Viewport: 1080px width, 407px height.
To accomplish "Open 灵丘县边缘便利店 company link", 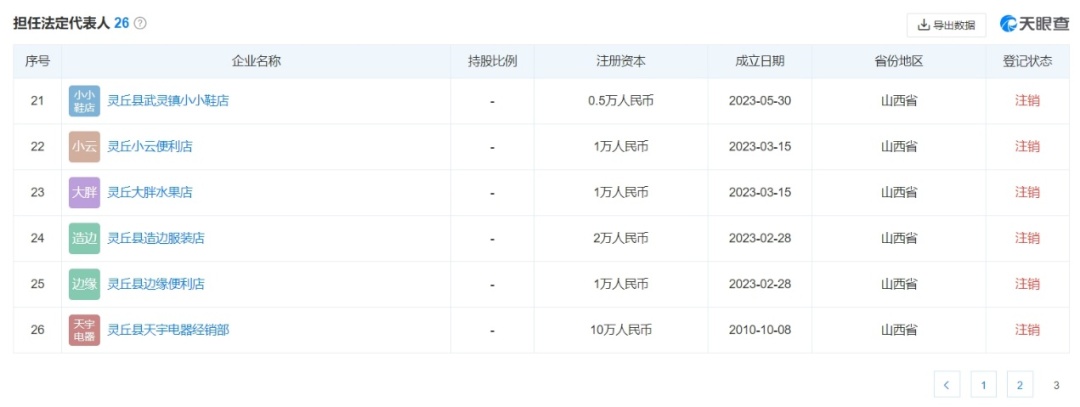I will tap(156, 284).
